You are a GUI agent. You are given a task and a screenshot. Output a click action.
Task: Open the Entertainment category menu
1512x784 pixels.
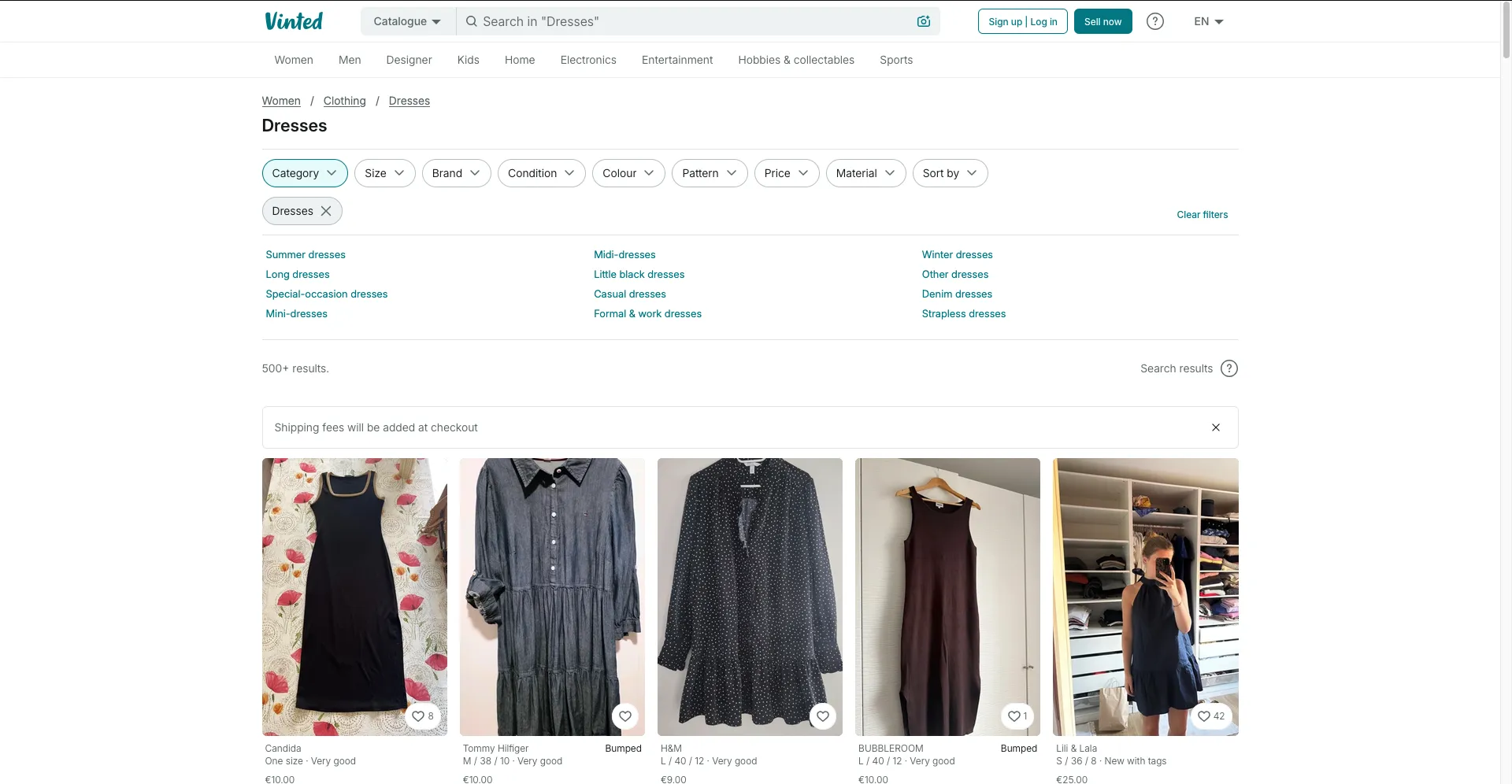(677, 60)
